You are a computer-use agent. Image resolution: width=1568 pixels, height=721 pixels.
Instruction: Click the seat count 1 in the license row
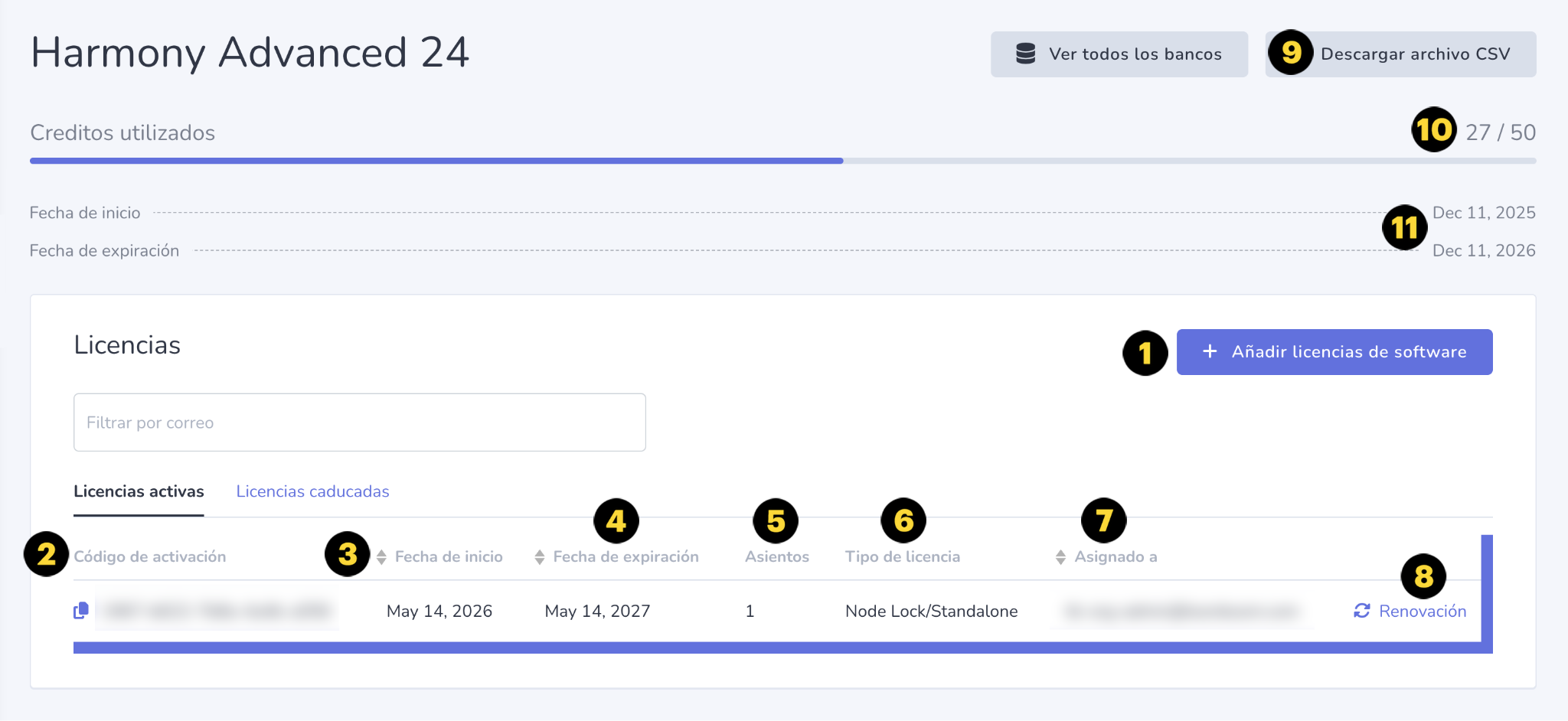coord(750,611)
